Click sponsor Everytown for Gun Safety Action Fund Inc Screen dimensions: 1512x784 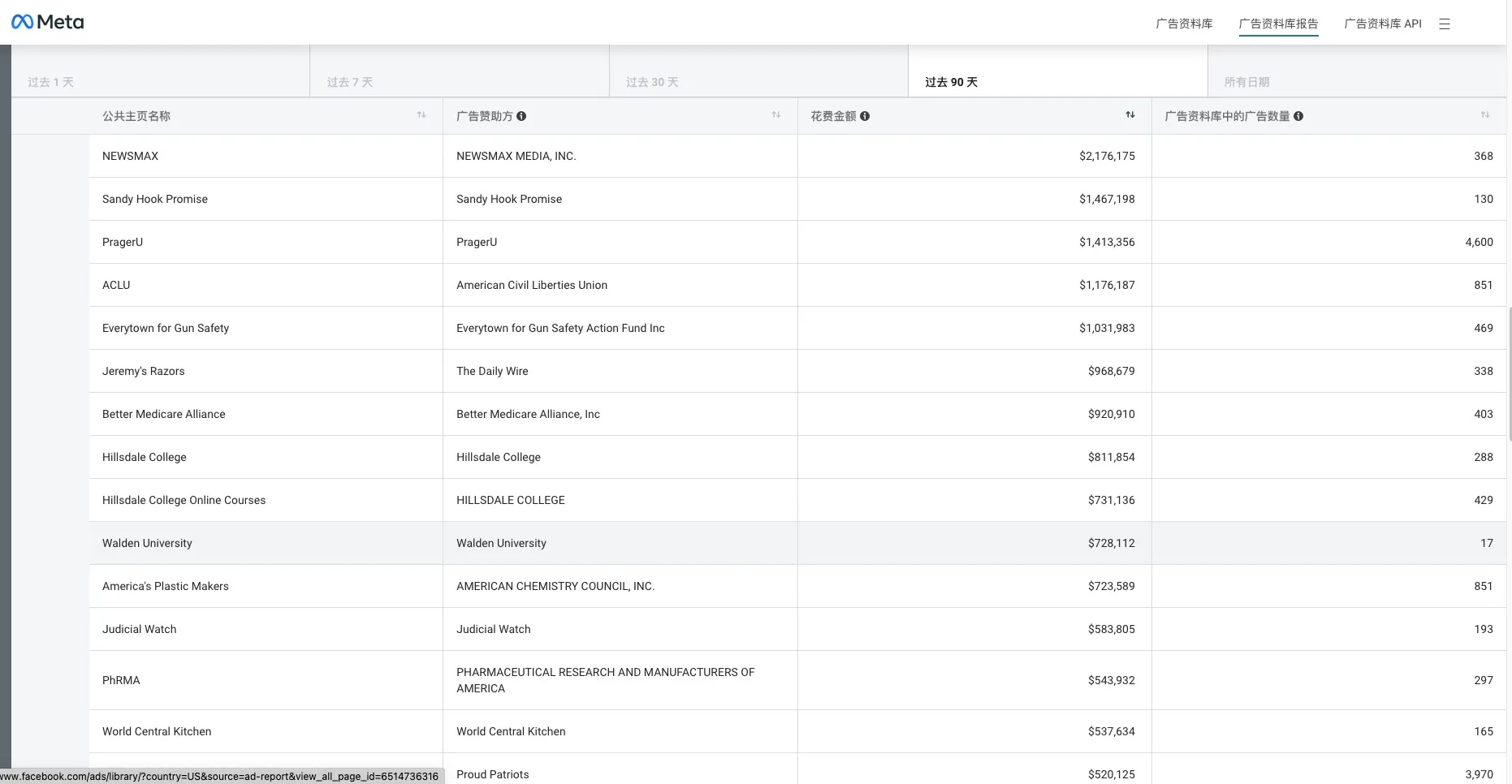point(560,328)
